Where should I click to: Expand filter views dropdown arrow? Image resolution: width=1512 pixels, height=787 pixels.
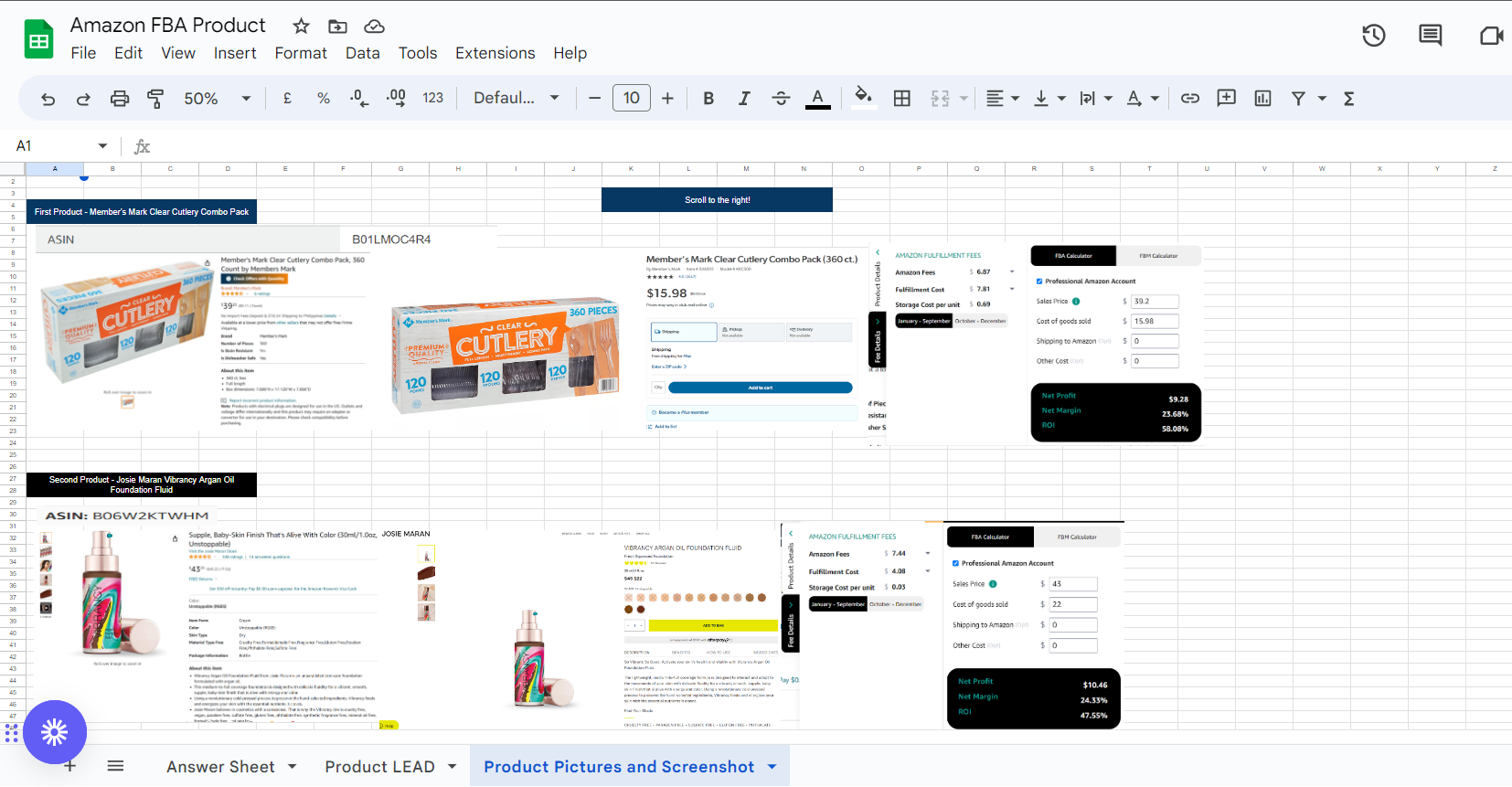click(x=1322, y=98)
